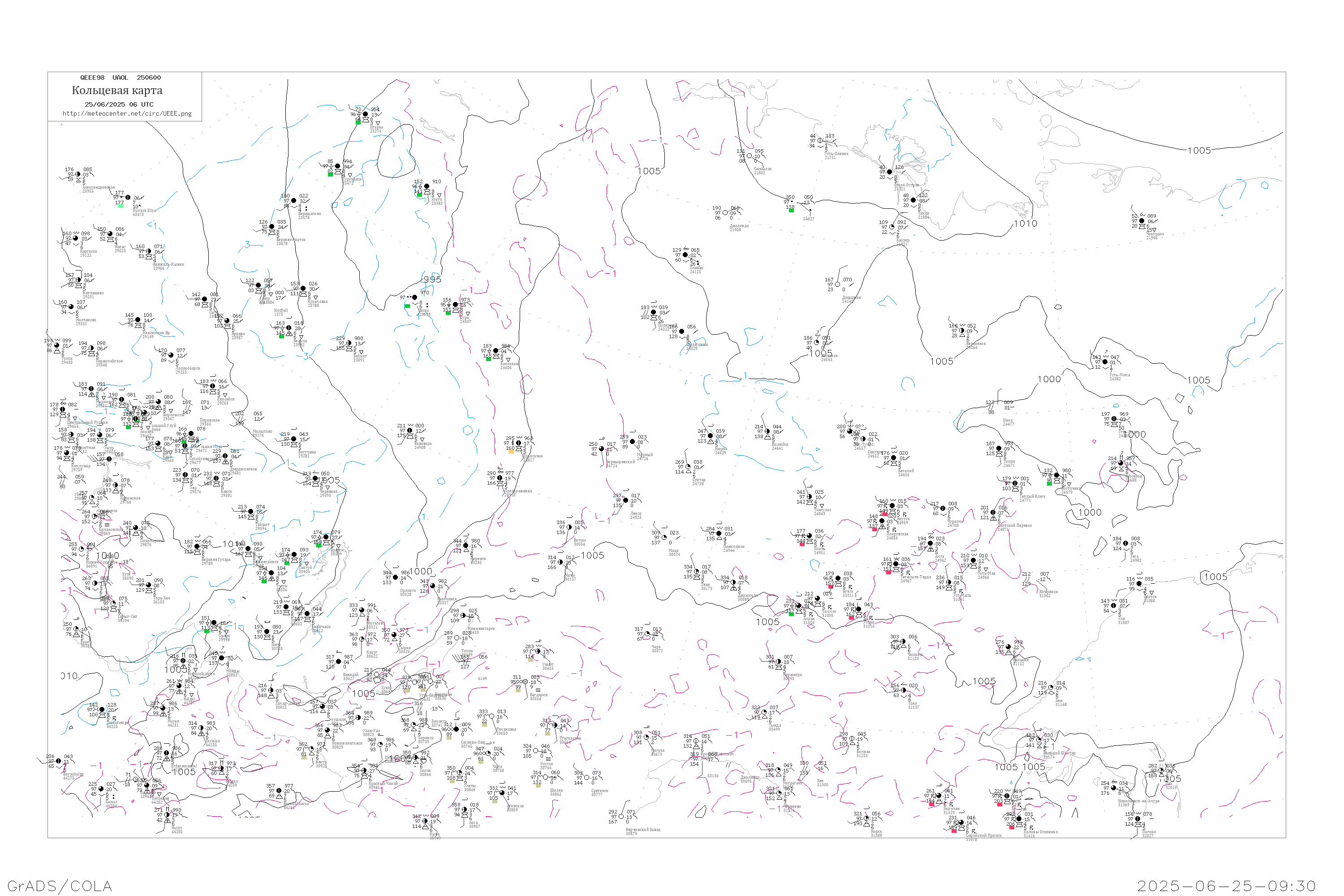
Task: Click the 'Кольцевая карта' map title
Action: pos(117,90)
